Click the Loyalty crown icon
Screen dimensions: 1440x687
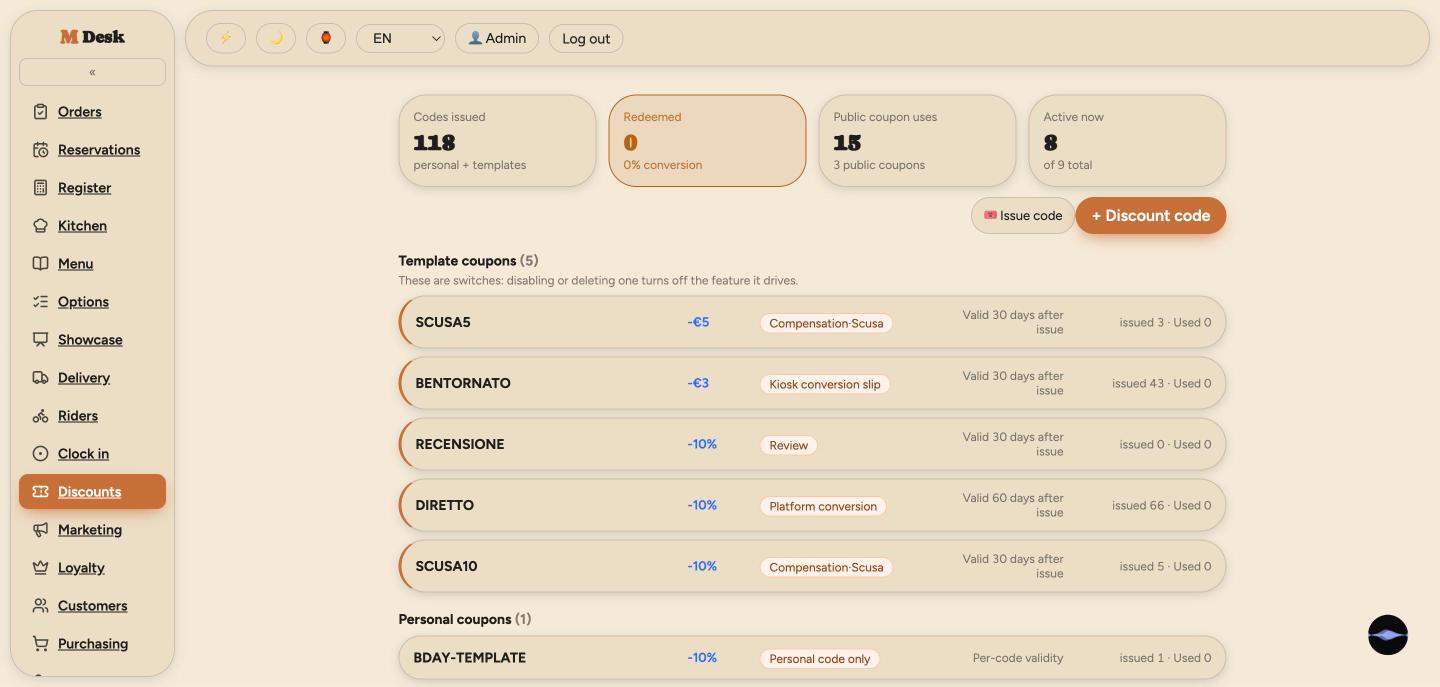tap(40, 568)
